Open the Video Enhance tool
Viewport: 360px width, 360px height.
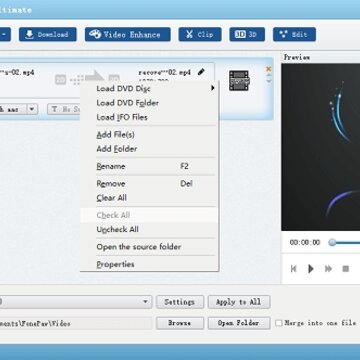click(x=128, y=34)
